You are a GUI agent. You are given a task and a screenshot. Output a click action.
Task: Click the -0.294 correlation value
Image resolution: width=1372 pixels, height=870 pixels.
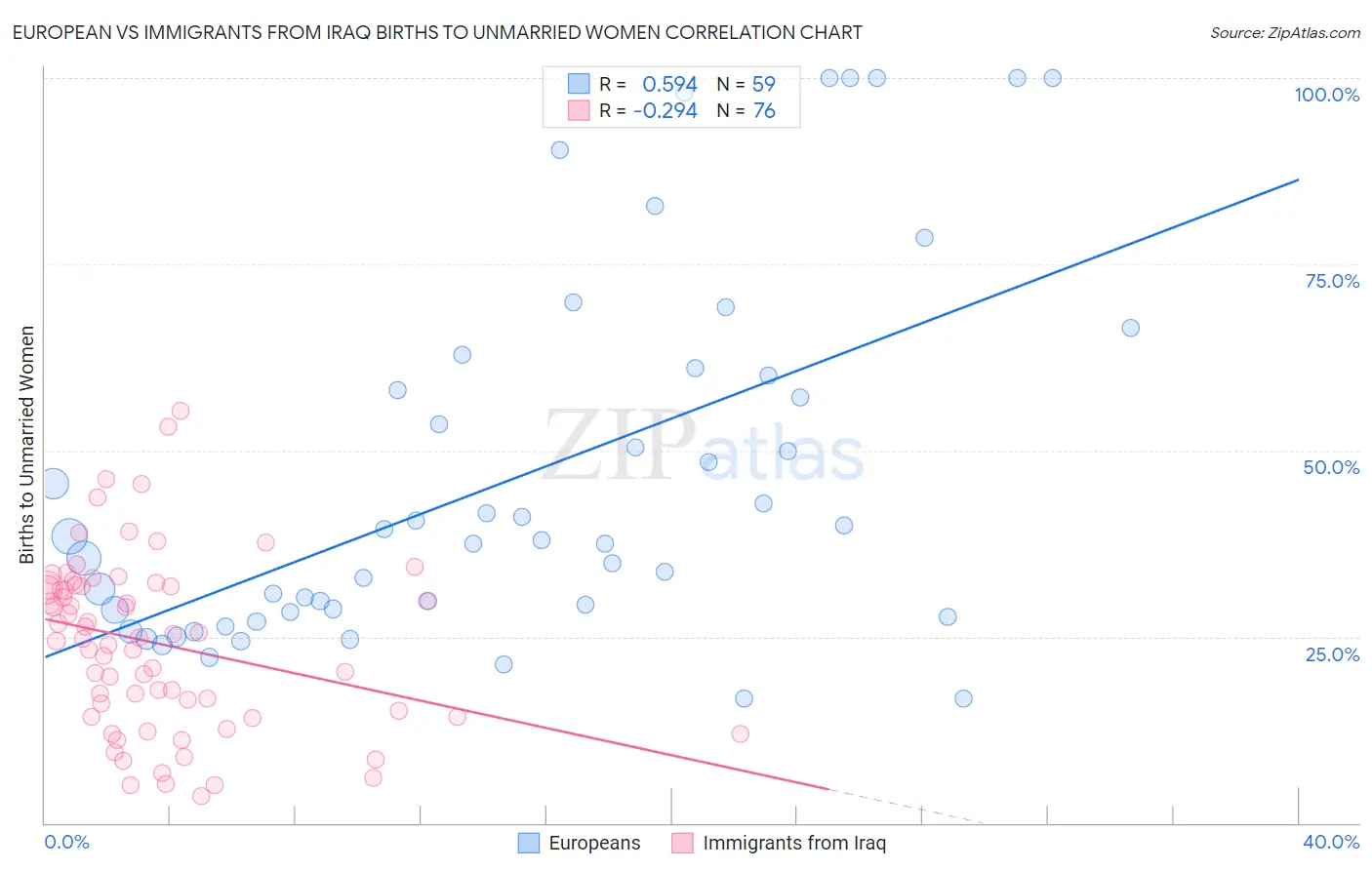(665, 110)
